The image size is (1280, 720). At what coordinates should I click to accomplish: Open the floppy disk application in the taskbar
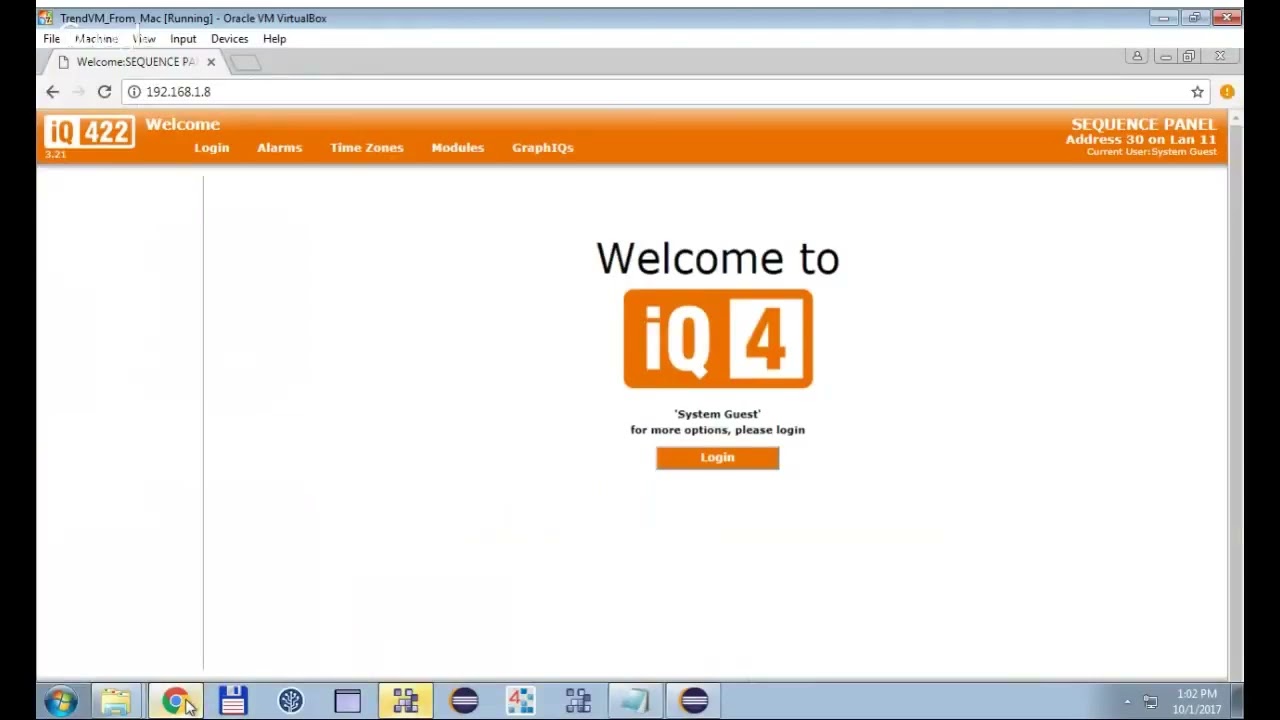[233, 701]
